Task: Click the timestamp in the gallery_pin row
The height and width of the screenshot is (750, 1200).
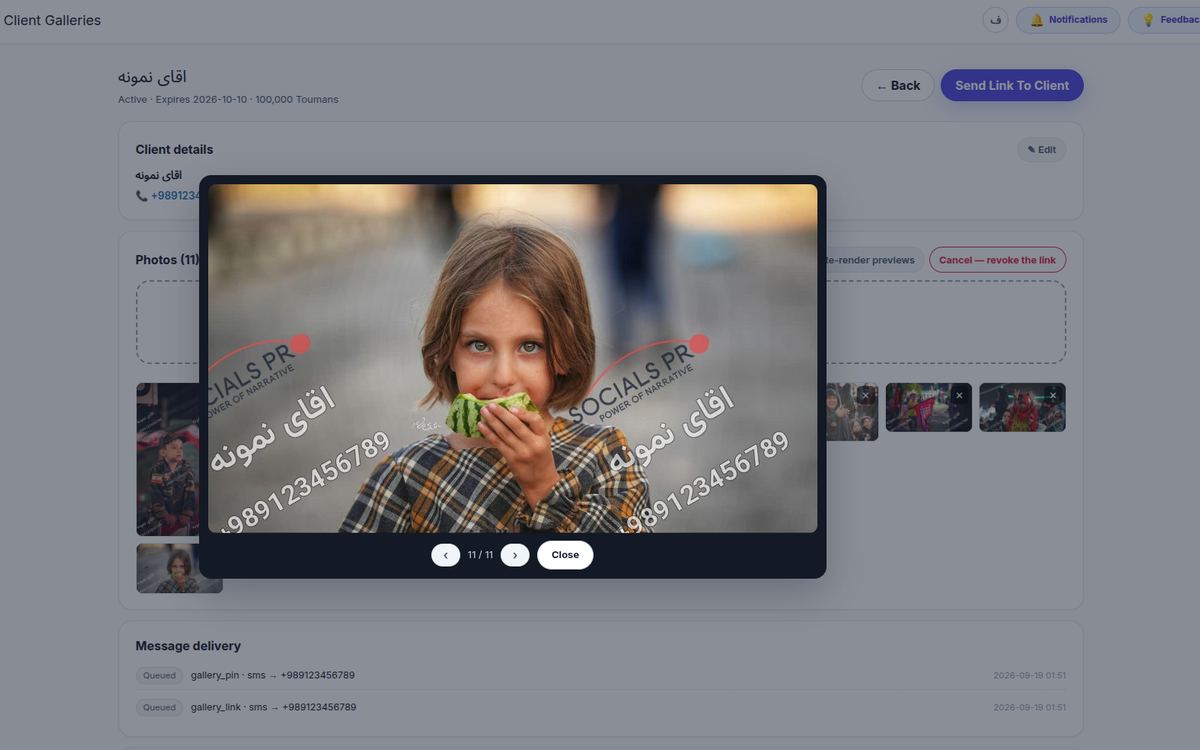Action: coord(1029,675)
